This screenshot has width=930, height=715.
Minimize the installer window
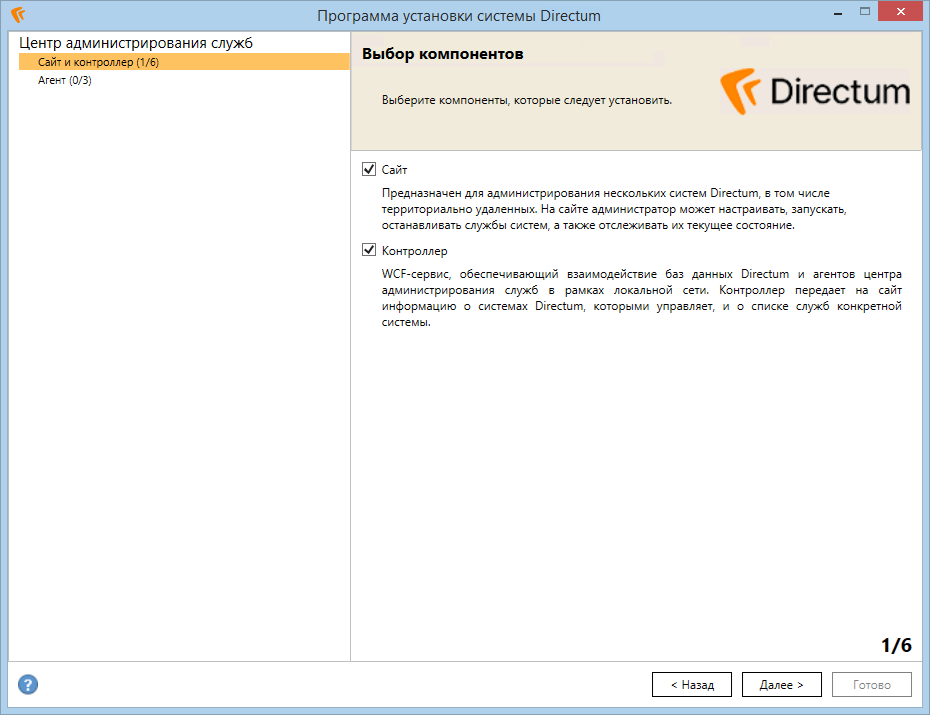click(838, 12)
